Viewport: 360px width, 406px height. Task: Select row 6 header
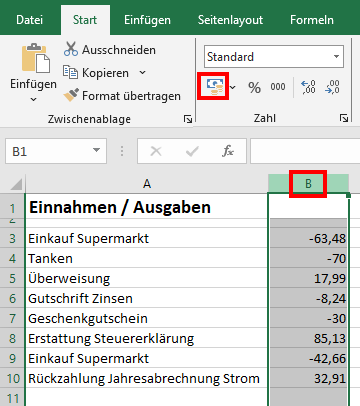[12, 298]
